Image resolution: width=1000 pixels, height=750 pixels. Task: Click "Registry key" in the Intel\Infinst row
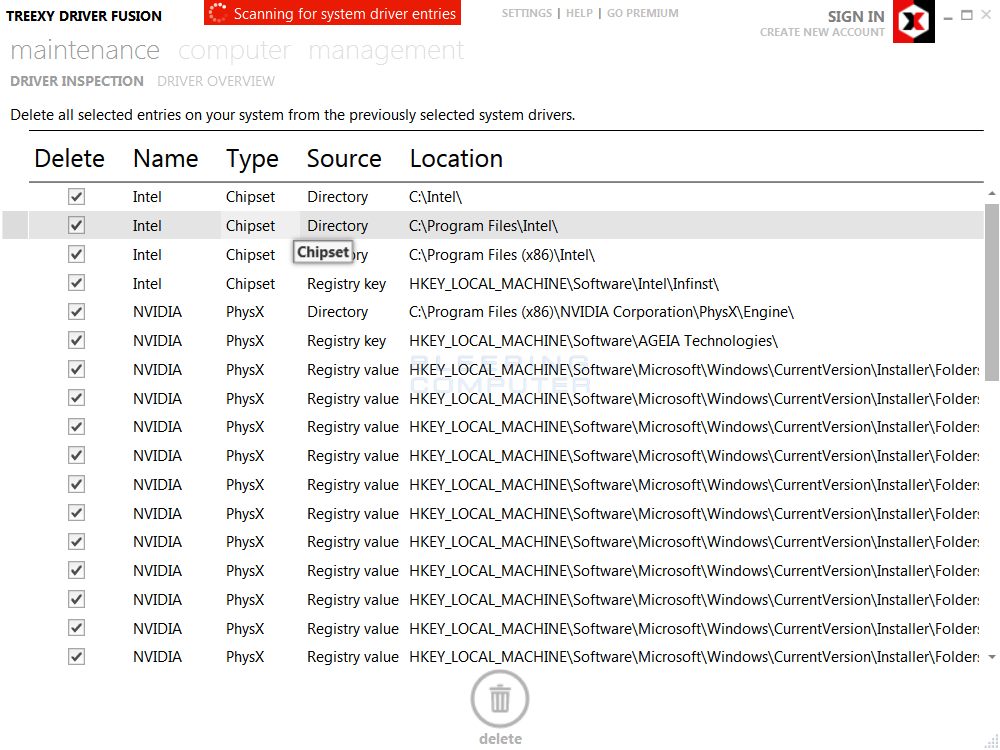tap(346, 284)
